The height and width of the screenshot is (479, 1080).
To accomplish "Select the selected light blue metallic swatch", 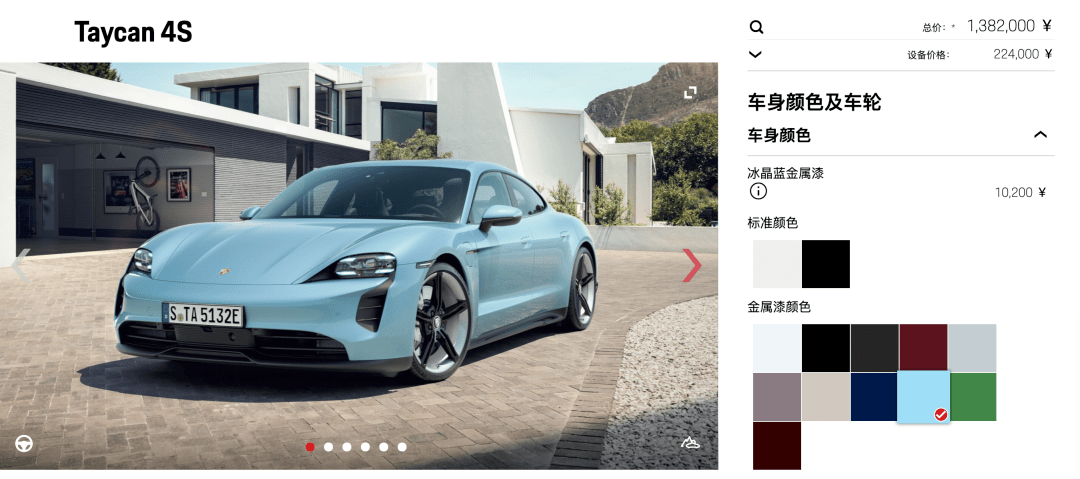I will click(923, 397).
